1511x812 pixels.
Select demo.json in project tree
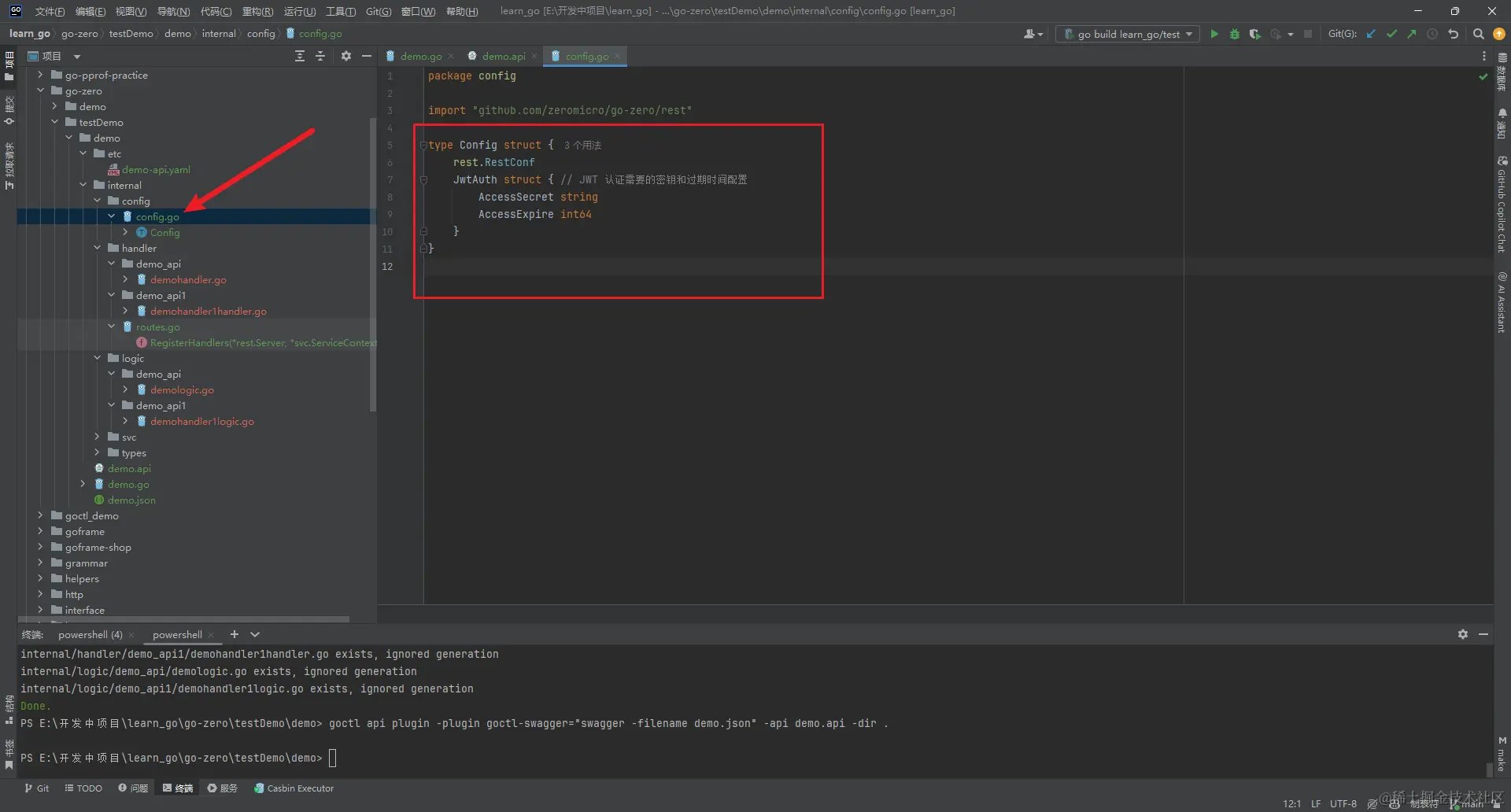tap(131, 500)
